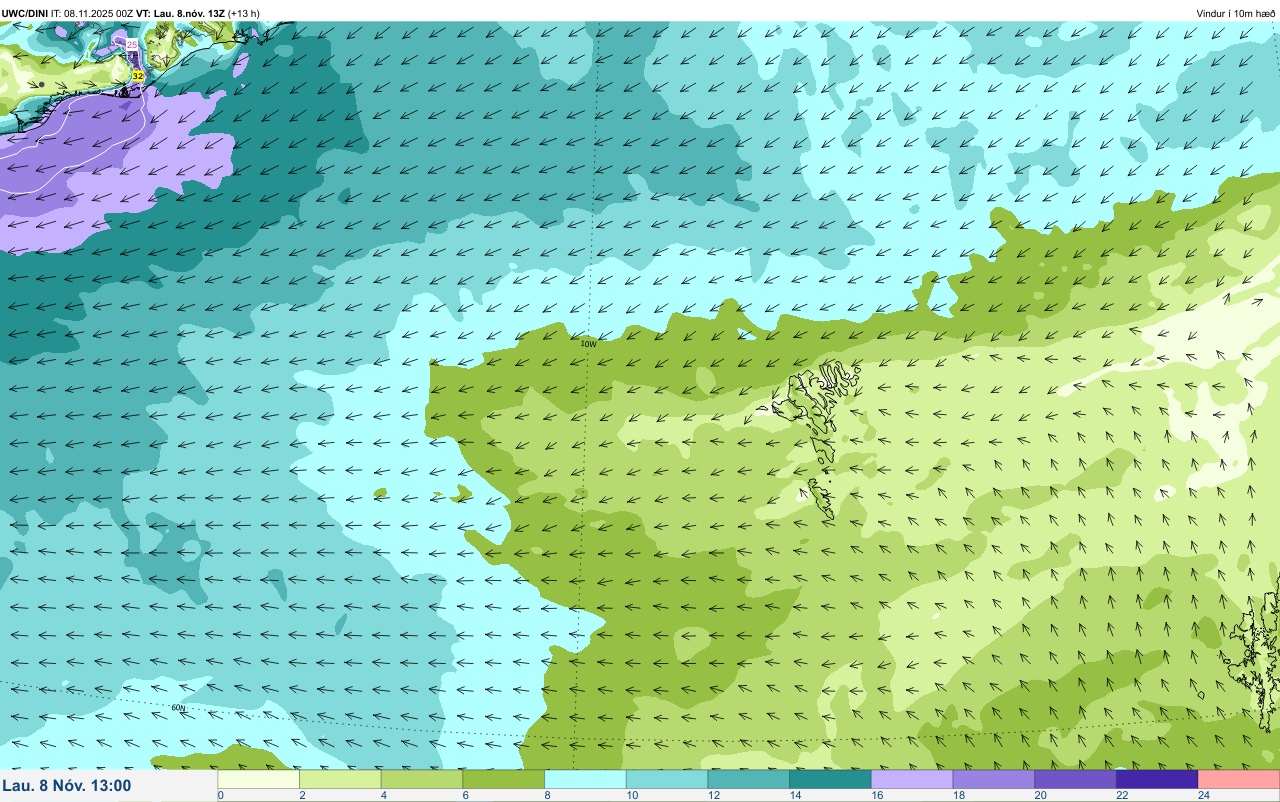Click the green 4–6 legend swatch
Viewport: 1280px width, 802px height.
pyautogui.click(x=422, y=779)
